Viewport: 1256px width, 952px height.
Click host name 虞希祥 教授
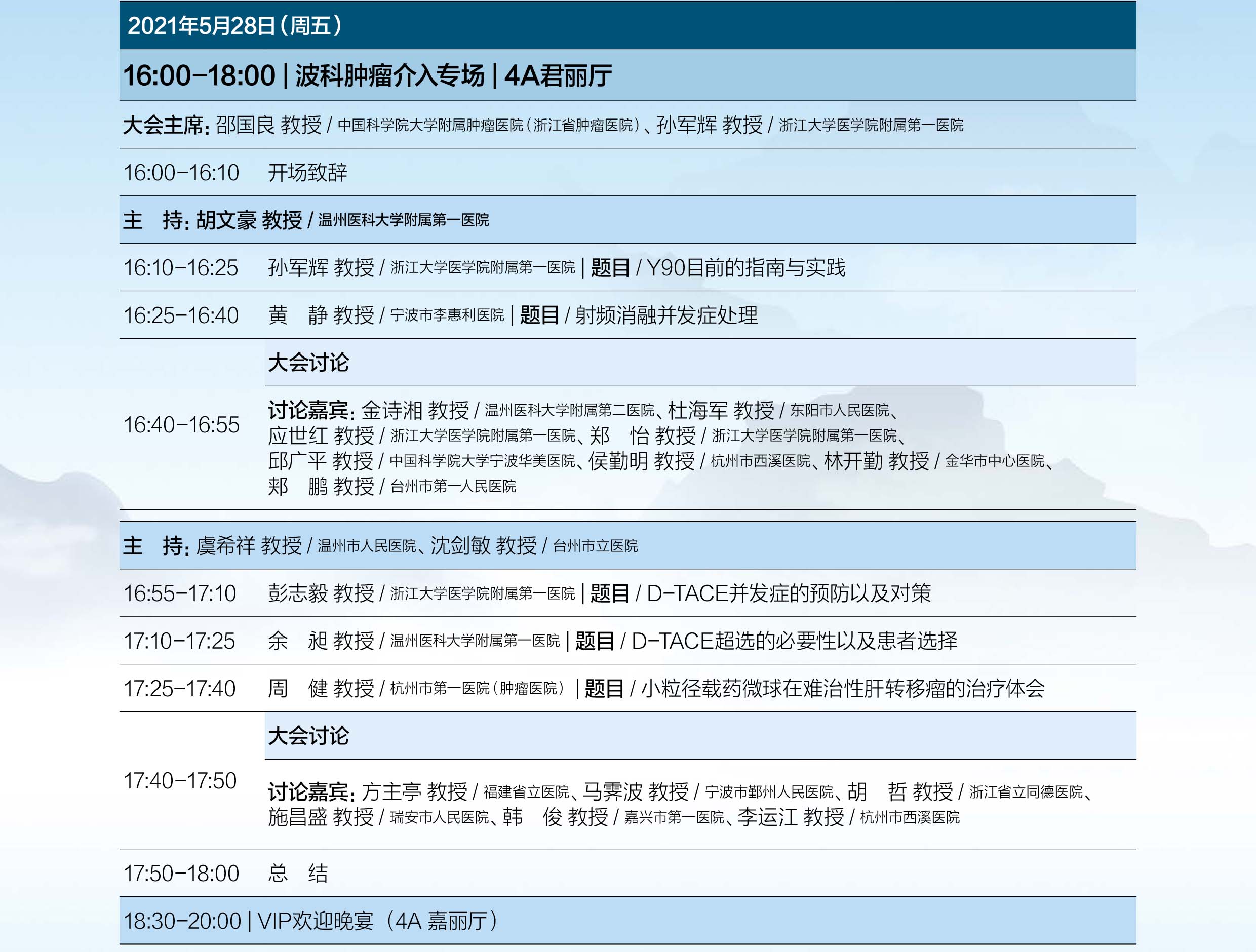[x=249, y=546]
